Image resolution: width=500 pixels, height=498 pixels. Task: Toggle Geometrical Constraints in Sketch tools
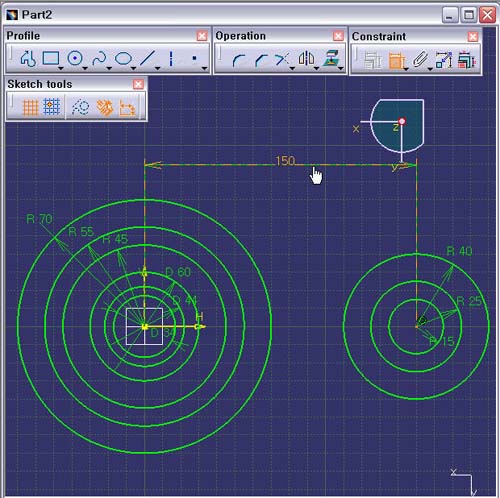point(105,108)
